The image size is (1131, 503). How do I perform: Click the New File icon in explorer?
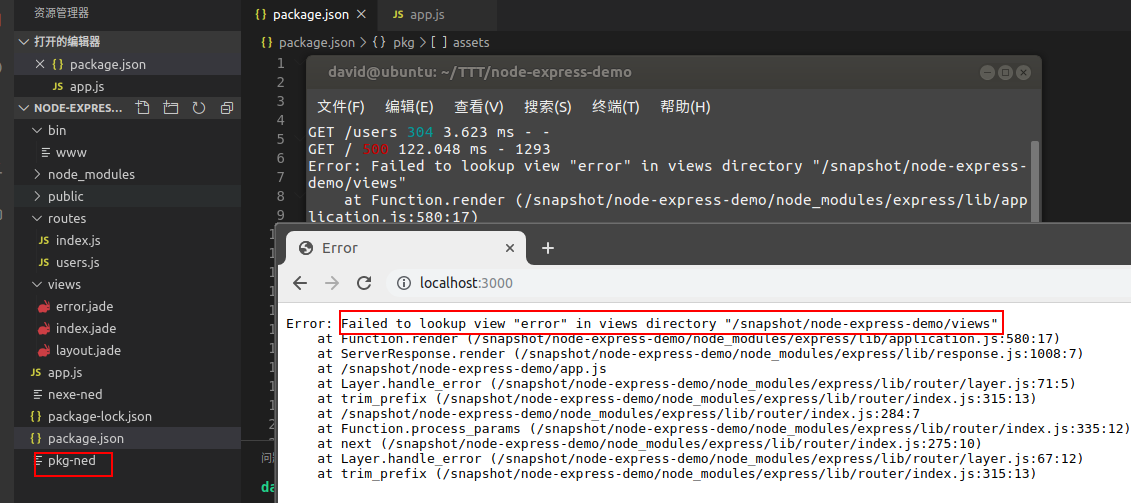[x=143, y=108]
